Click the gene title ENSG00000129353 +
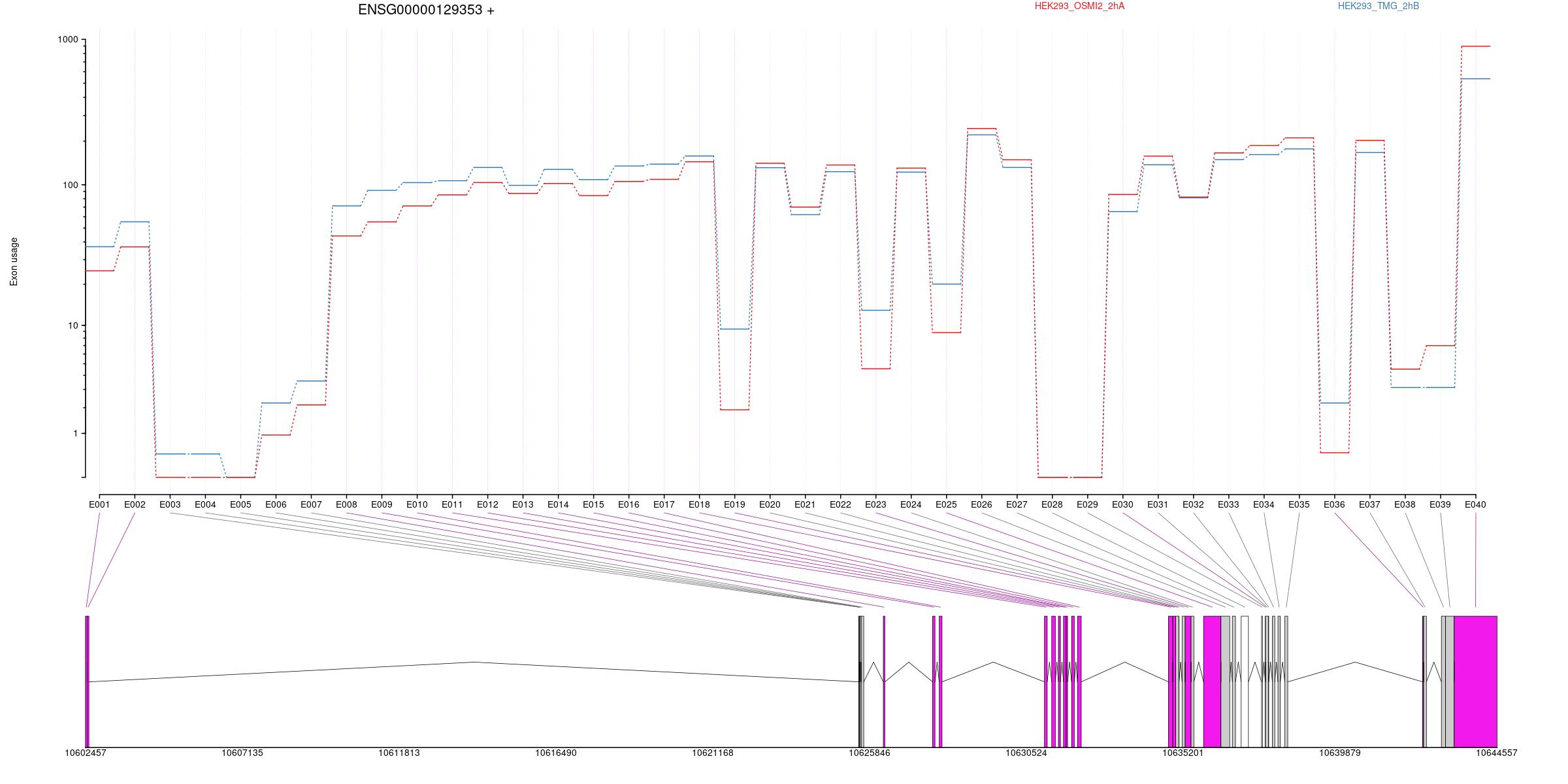Viewport: 1568px width, 784px height. (426, 10)
